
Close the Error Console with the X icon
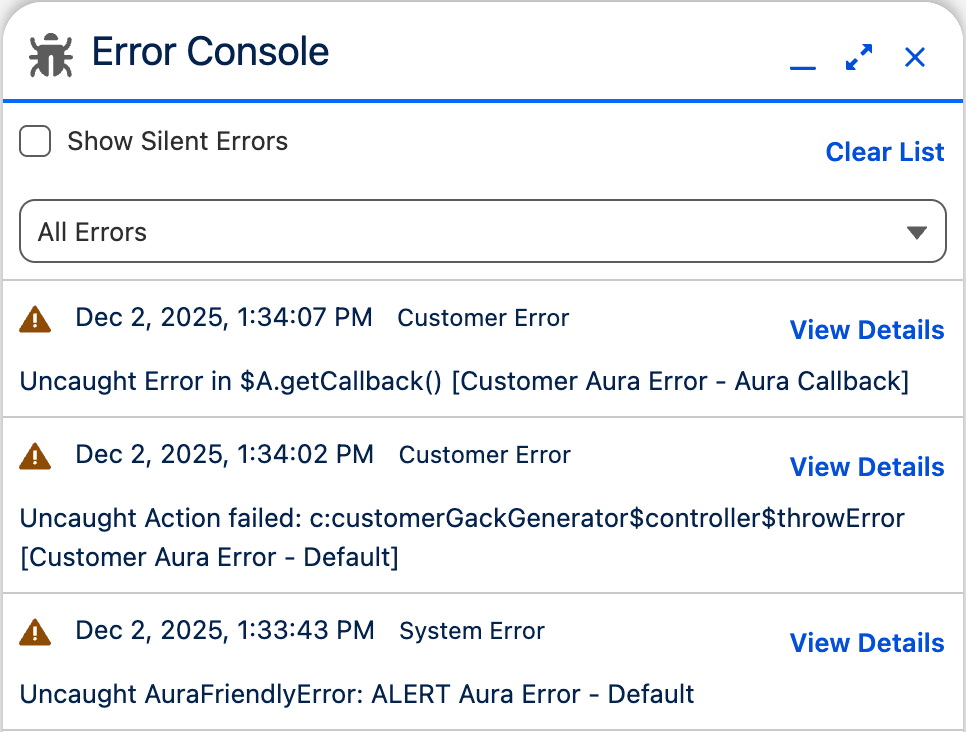(914, 57)
